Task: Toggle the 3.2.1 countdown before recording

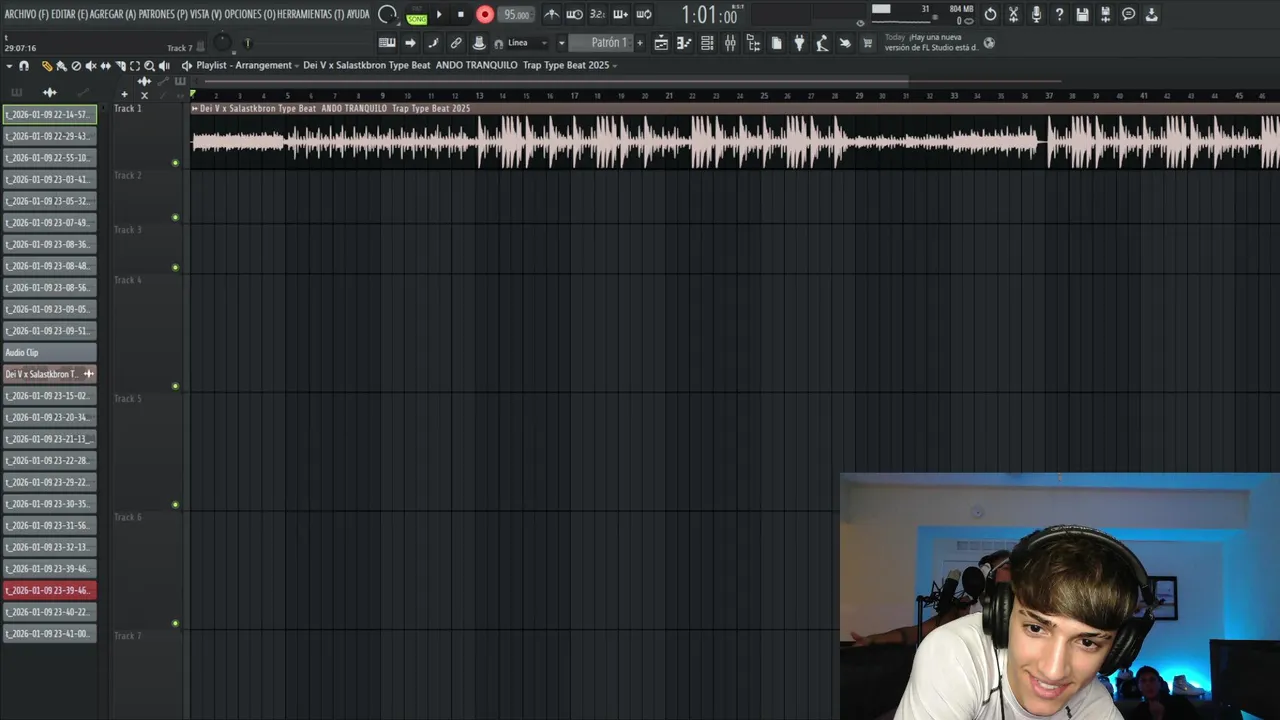Action: point(597,14)
